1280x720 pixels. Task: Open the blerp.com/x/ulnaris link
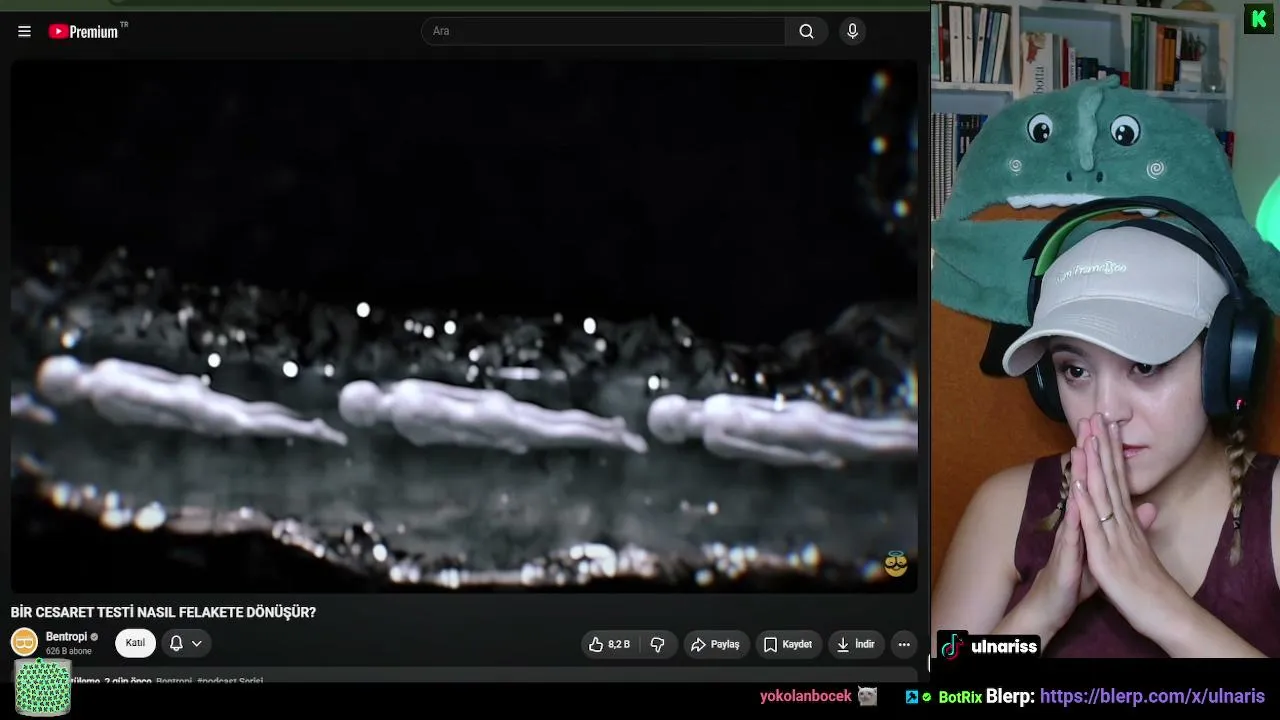(x=1152, y=696)
